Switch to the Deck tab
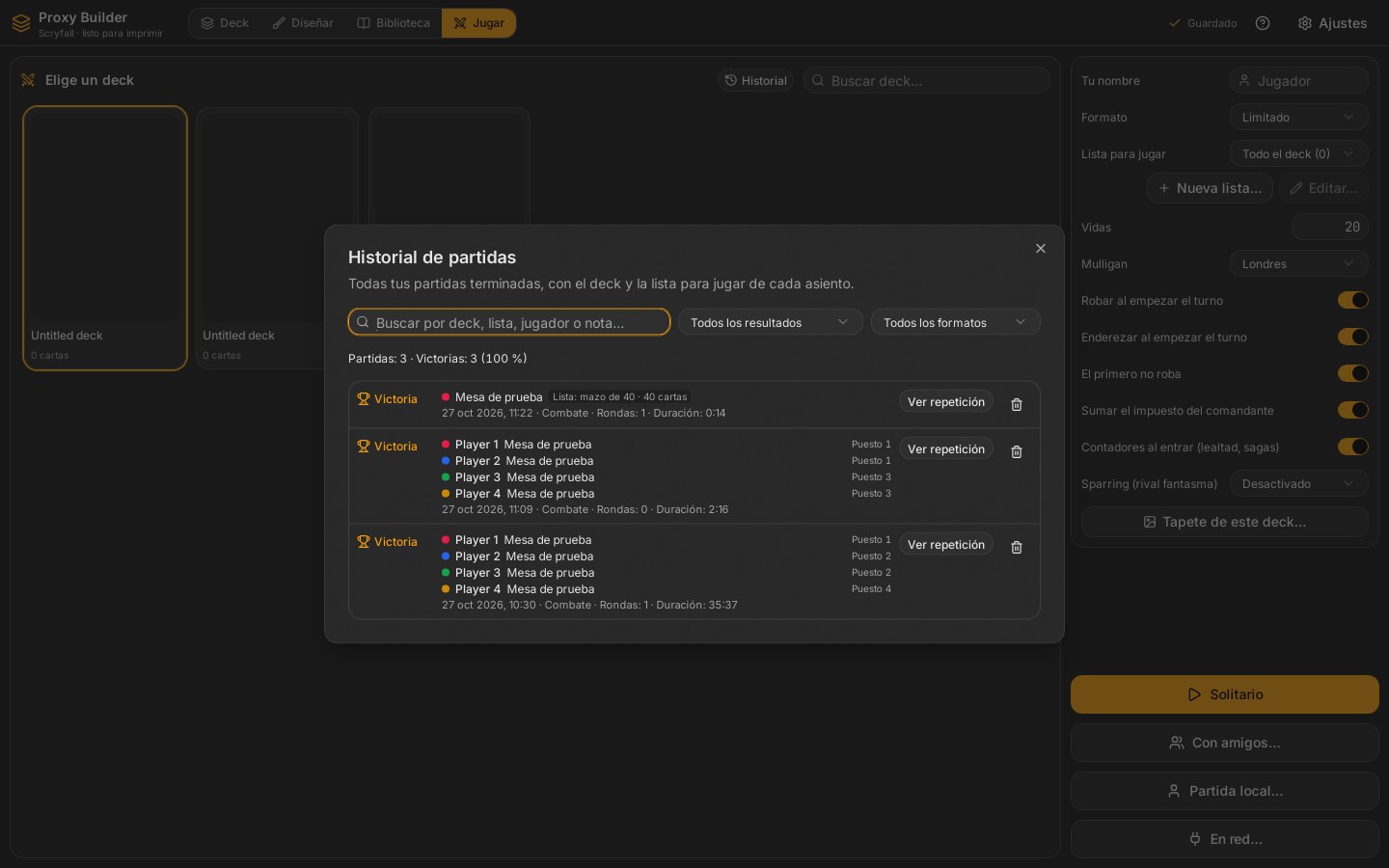Screen dimensions: 1389x868 tap(225, 23)
